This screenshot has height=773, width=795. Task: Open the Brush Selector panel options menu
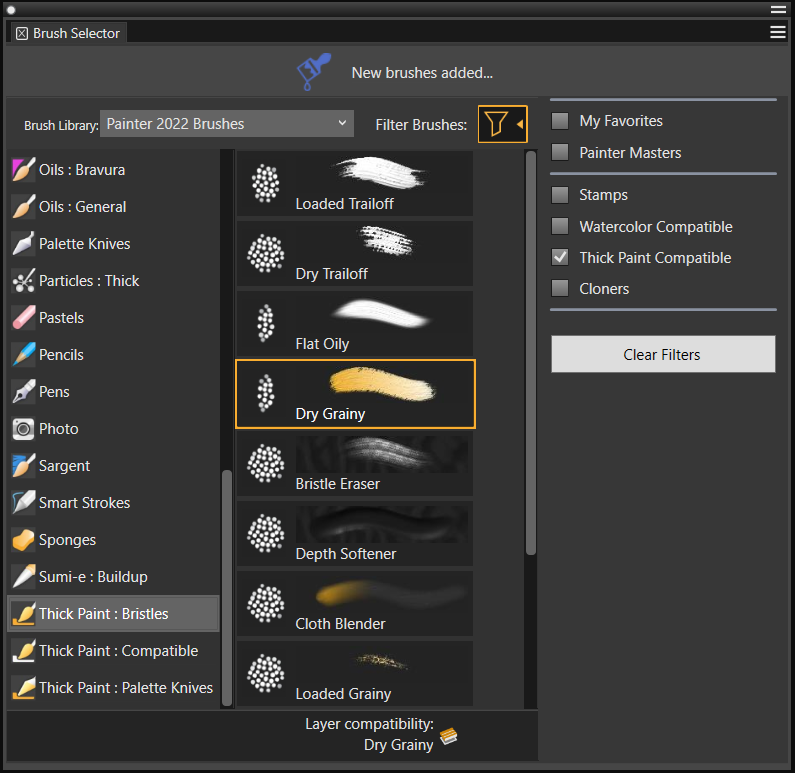tap(777, 32)
